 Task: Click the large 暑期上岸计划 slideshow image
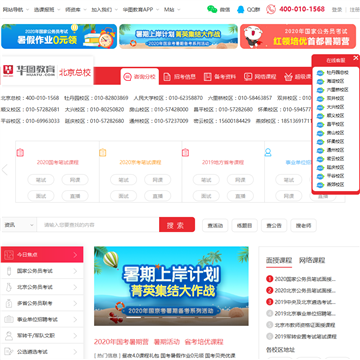pos(171,286)
